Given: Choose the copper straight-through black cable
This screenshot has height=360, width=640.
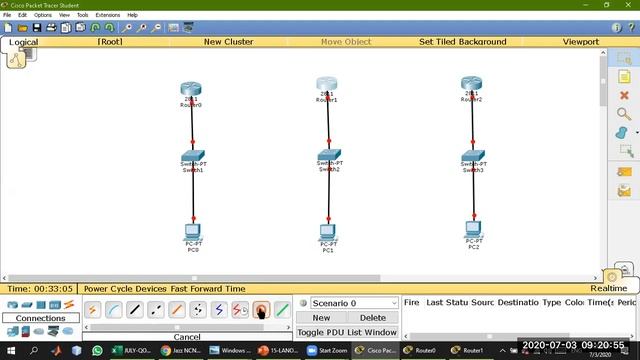Looking at the screenshot, I should [x=135, y=310].
